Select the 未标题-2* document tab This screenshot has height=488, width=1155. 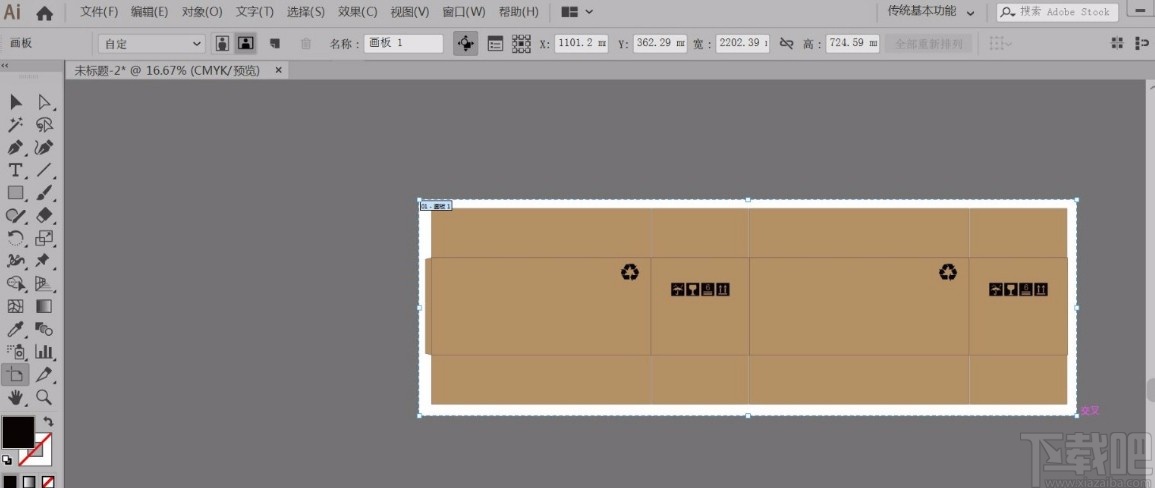click(168, 71)
